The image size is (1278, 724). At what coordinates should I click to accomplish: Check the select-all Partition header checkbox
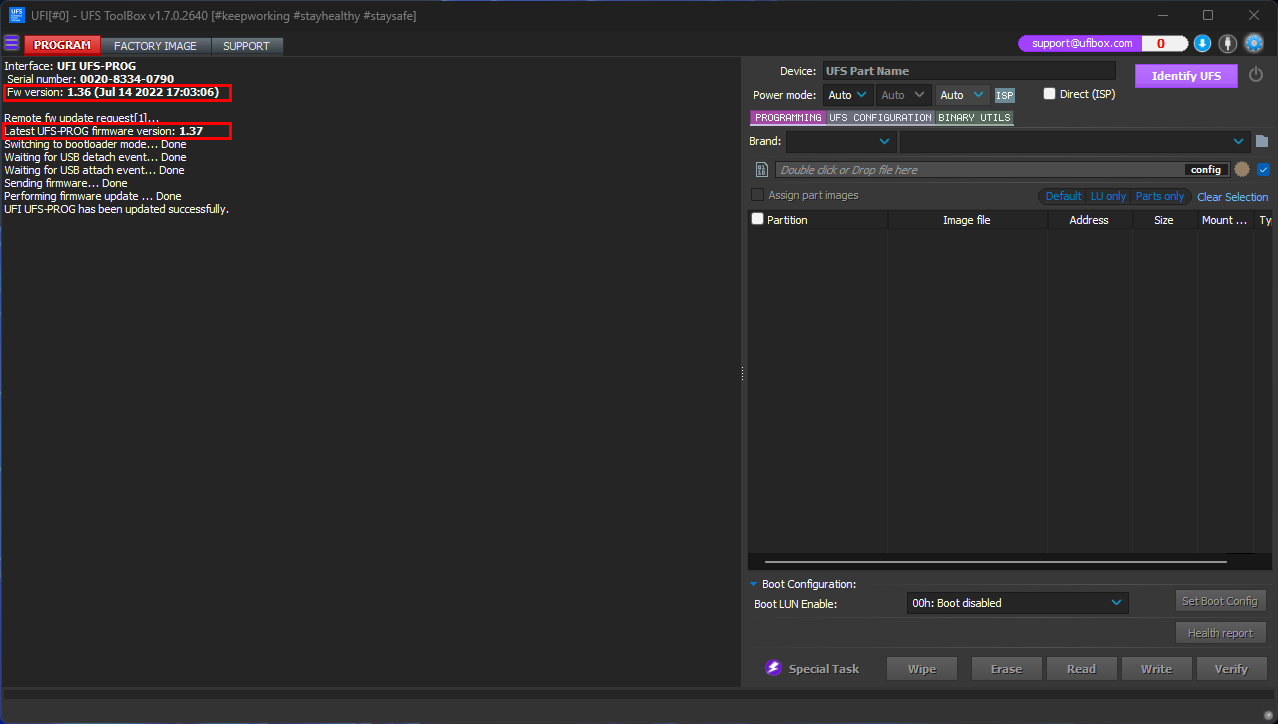(757, 219)
